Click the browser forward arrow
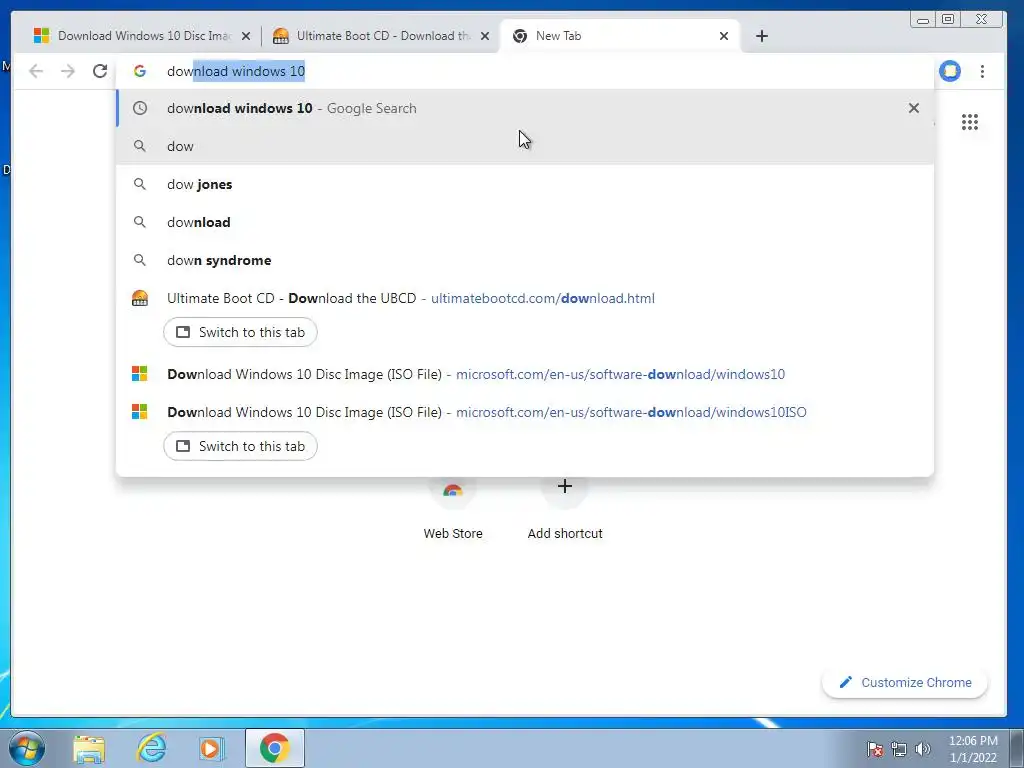This screenshot has height=768, width=1024. pos(68,71)
